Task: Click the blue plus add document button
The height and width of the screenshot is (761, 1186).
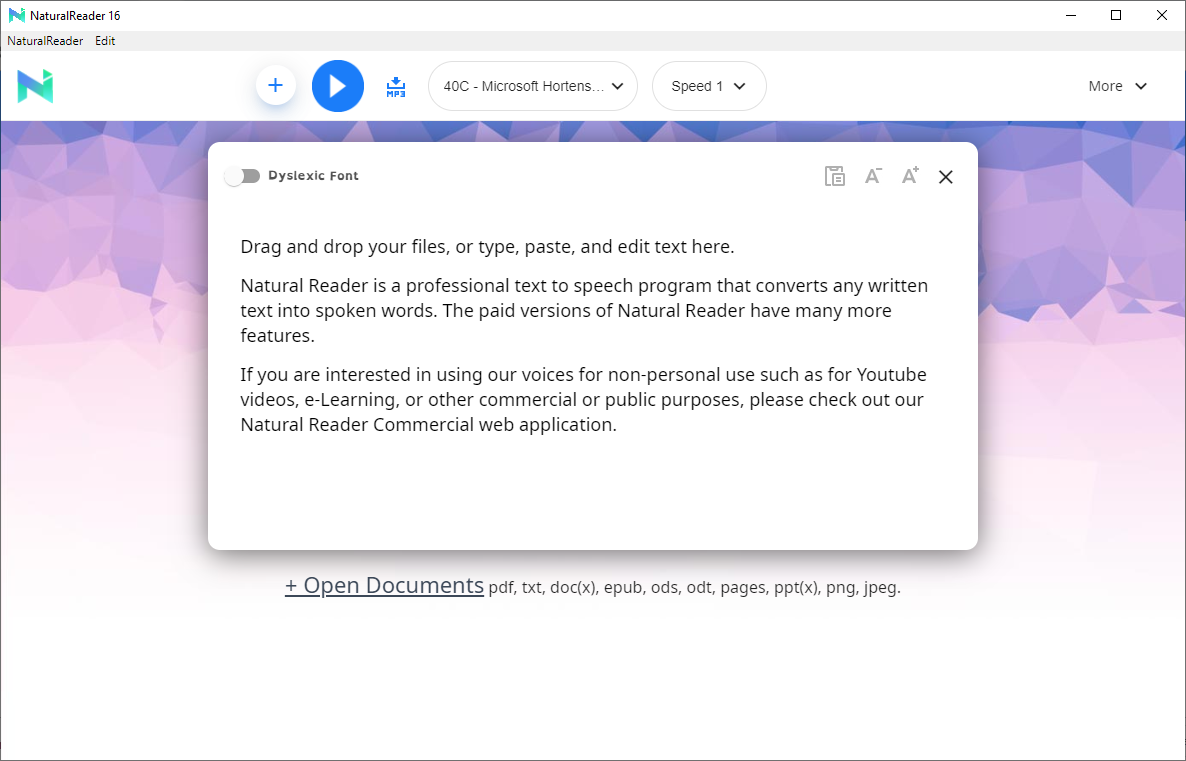Action: [x=275, y=85]
